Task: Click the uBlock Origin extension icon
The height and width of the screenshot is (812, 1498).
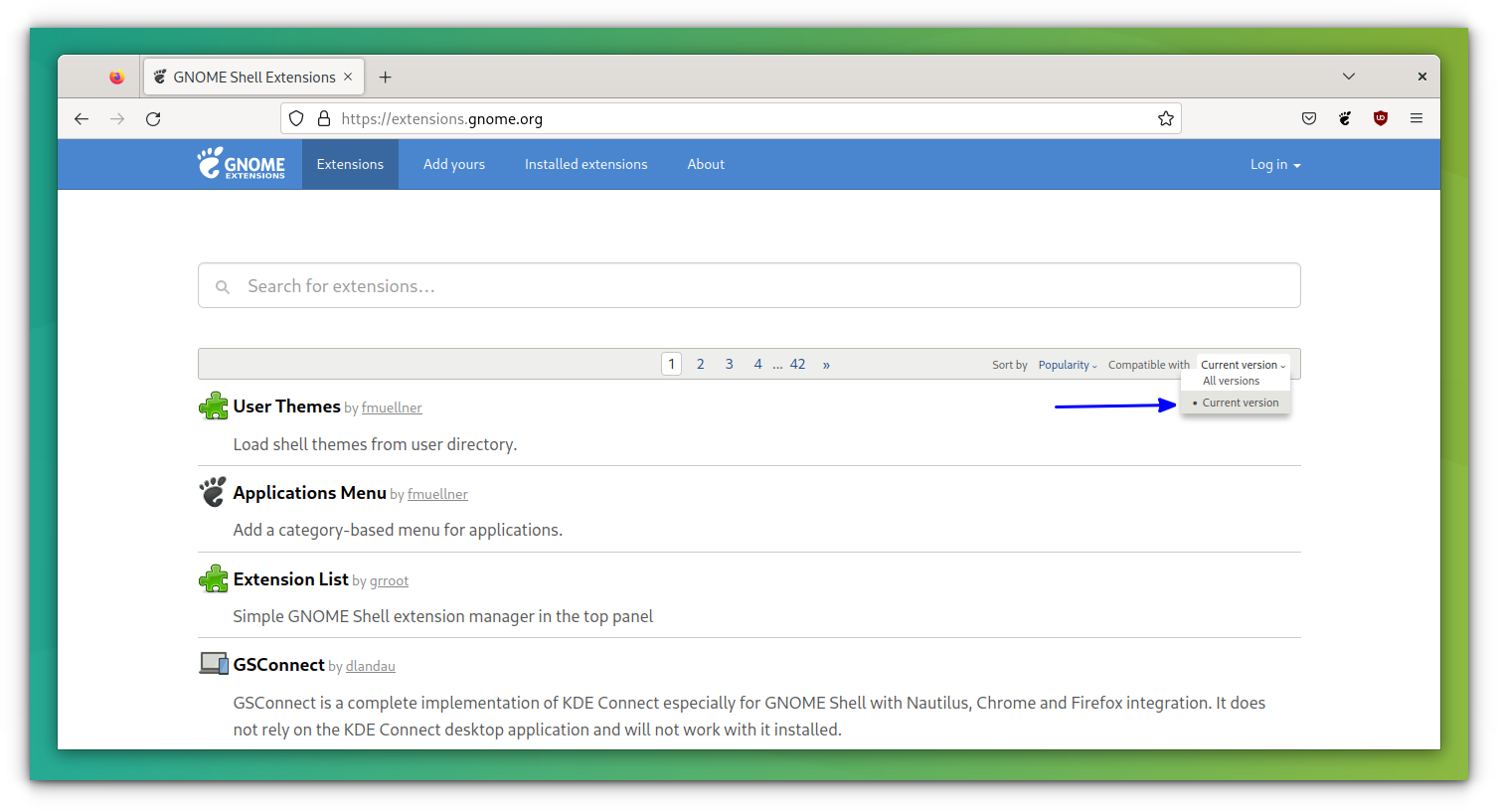Action: (x=1381, y=118)
